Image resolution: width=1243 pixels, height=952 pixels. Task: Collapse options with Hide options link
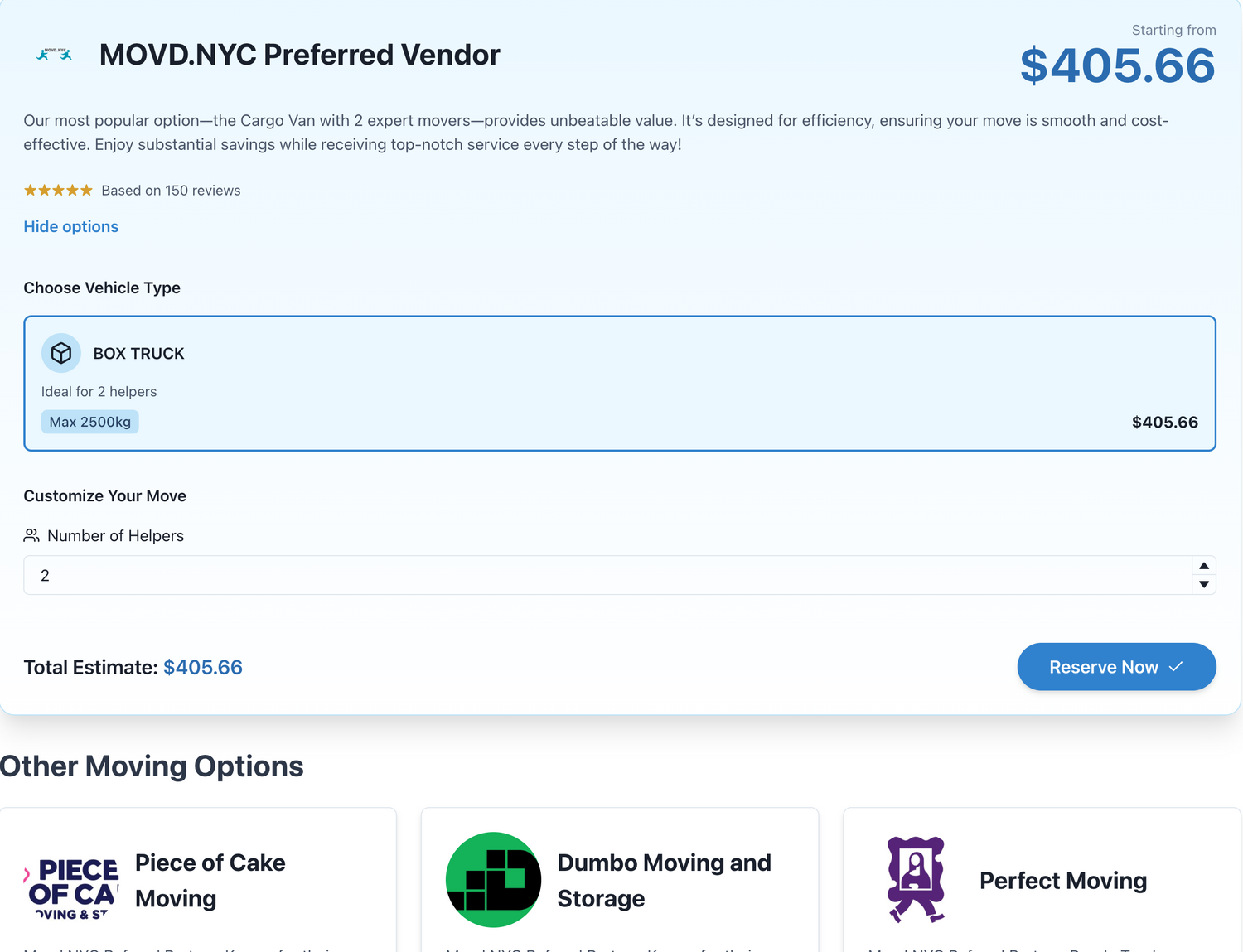tap(71, 227)
